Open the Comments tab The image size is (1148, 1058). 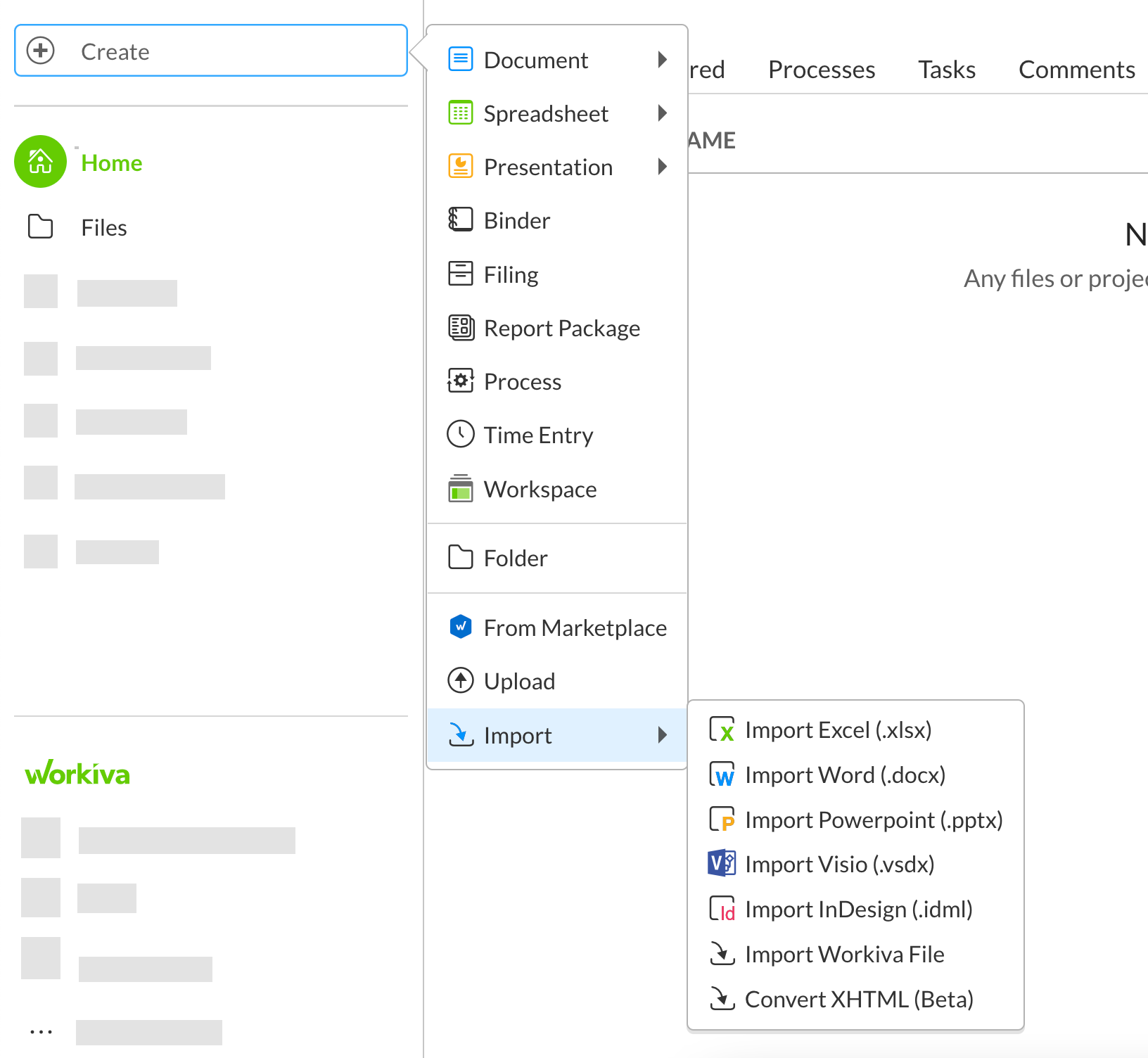pos(1076,69)
